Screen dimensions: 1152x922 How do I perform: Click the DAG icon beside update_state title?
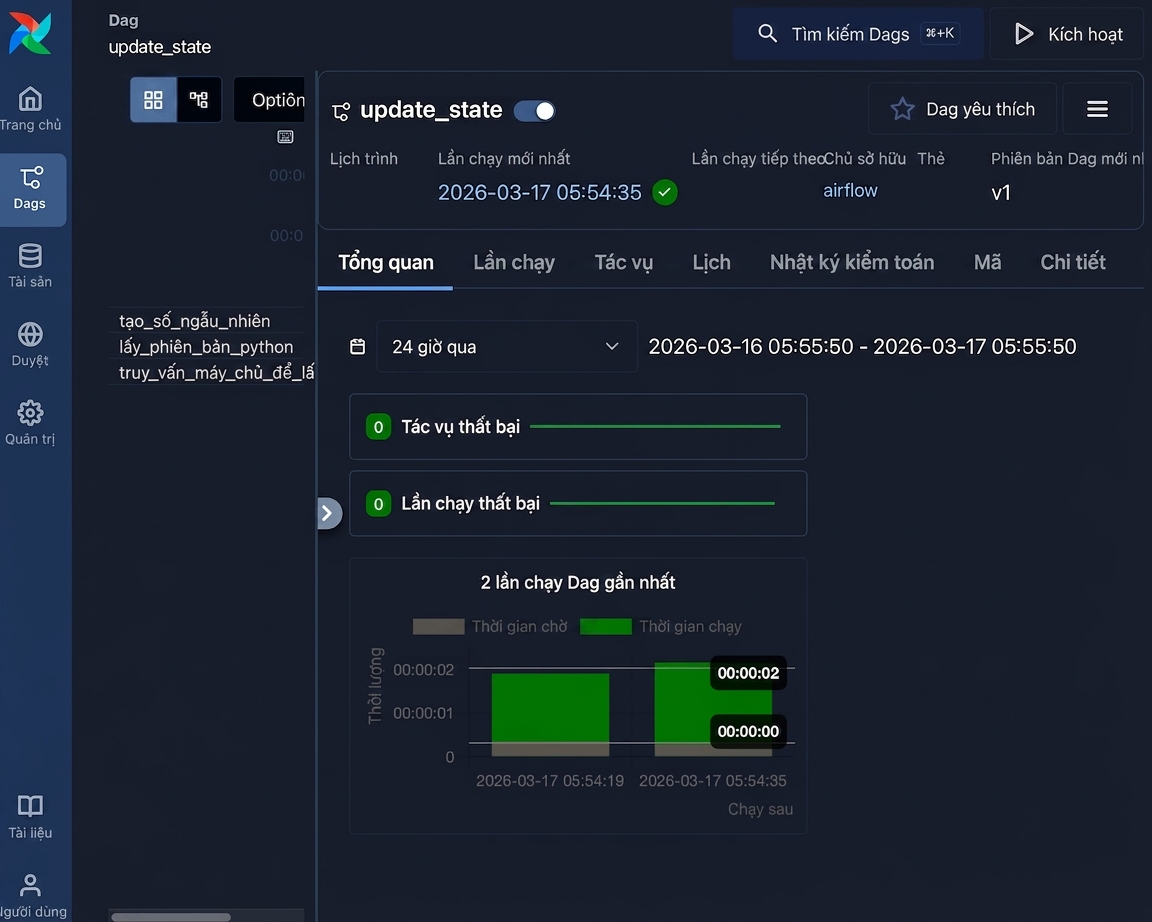pyautogui.click(x=341, y=111)
